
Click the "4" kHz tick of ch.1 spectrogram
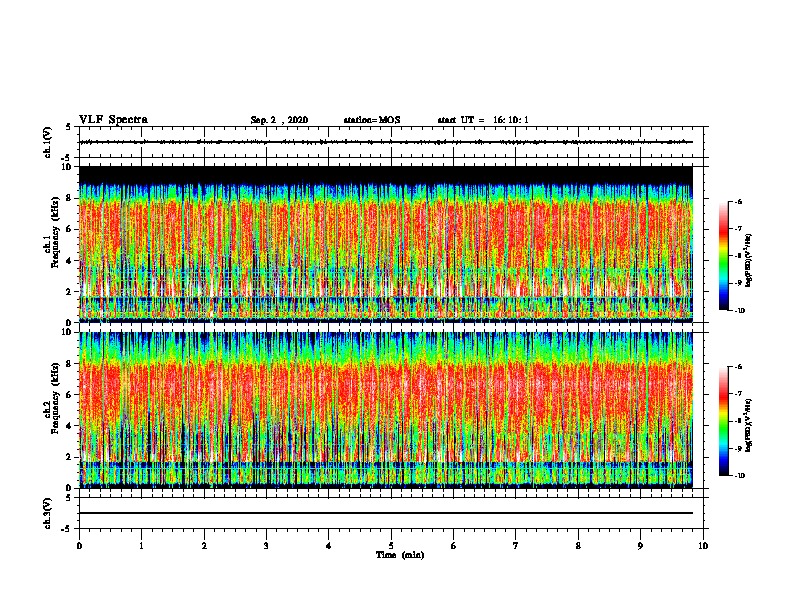pos(70,261)
